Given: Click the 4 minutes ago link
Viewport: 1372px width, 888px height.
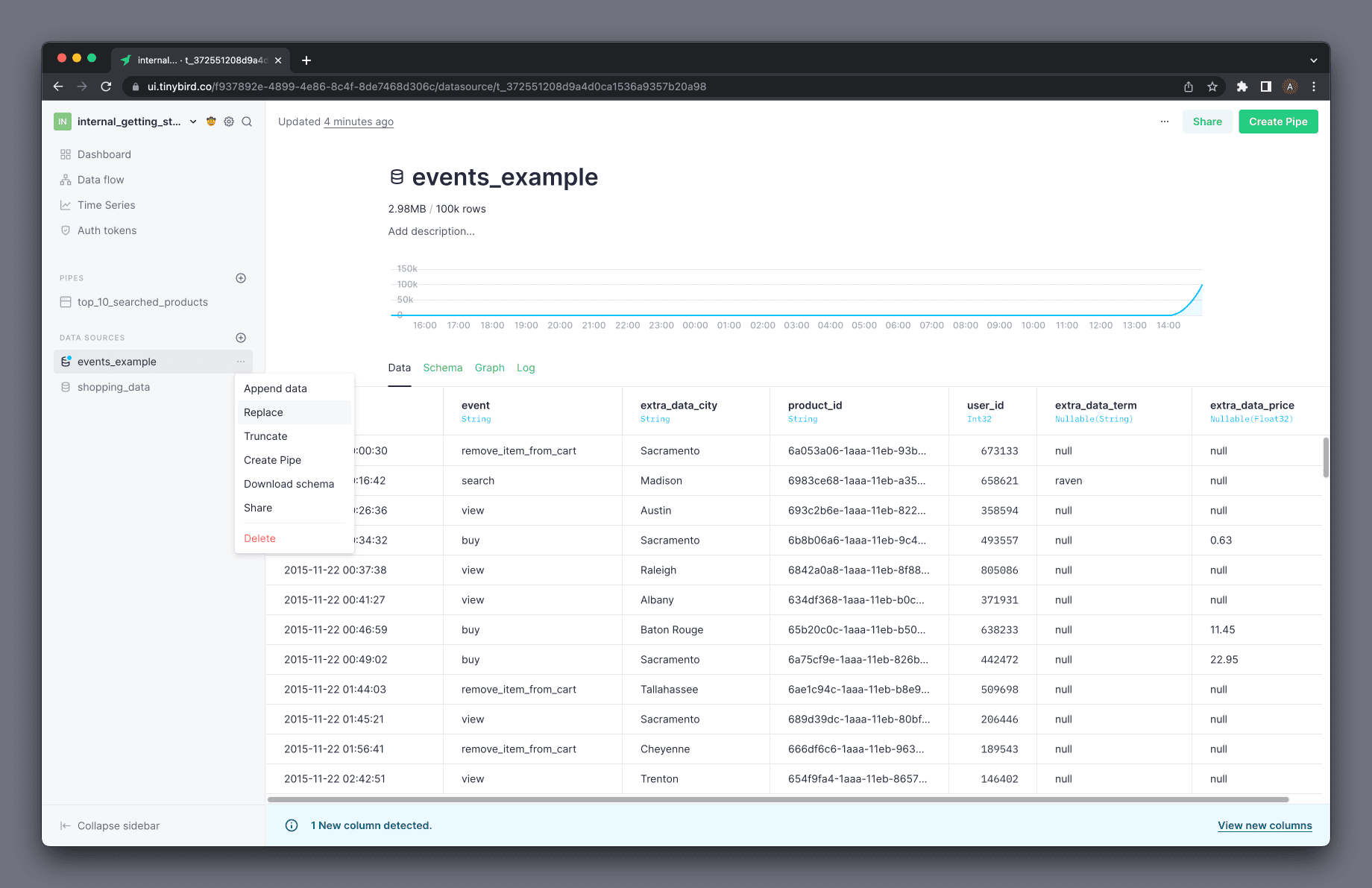Looking at the screenshot, I should [x=358, y=122].
